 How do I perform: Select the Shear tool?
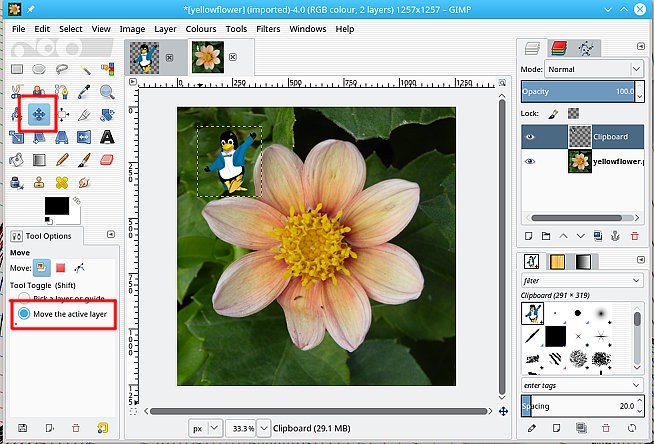pos(39,137)
